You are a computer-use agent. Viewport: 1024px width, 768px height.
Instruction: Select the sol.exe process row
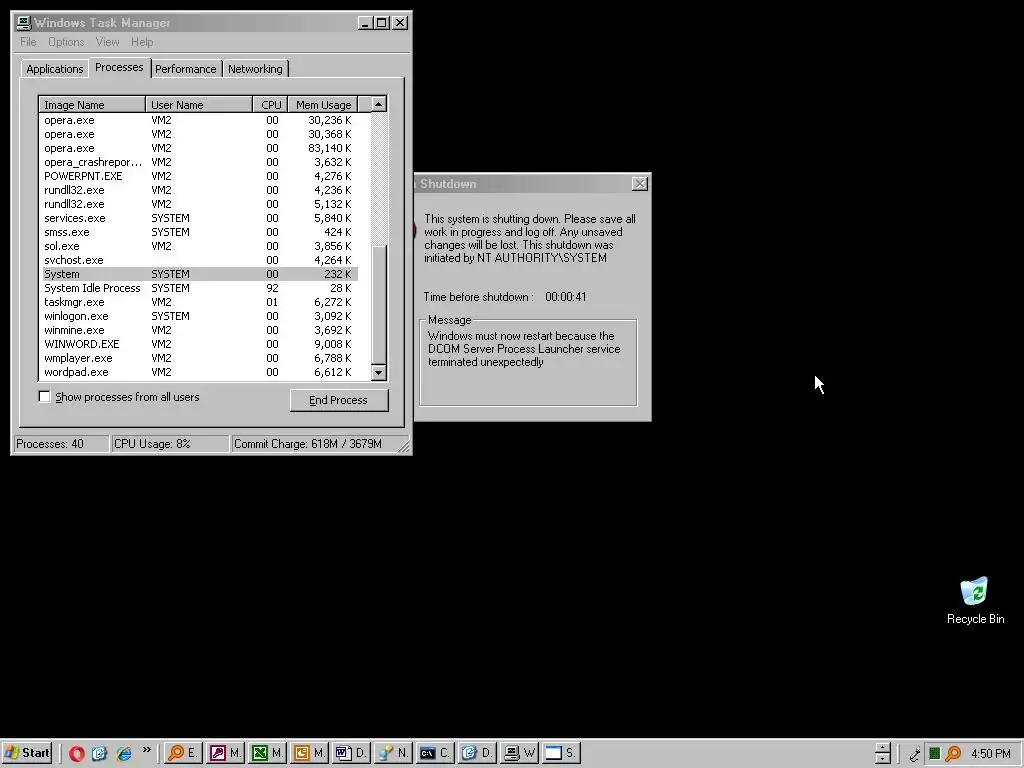point(199,246)
